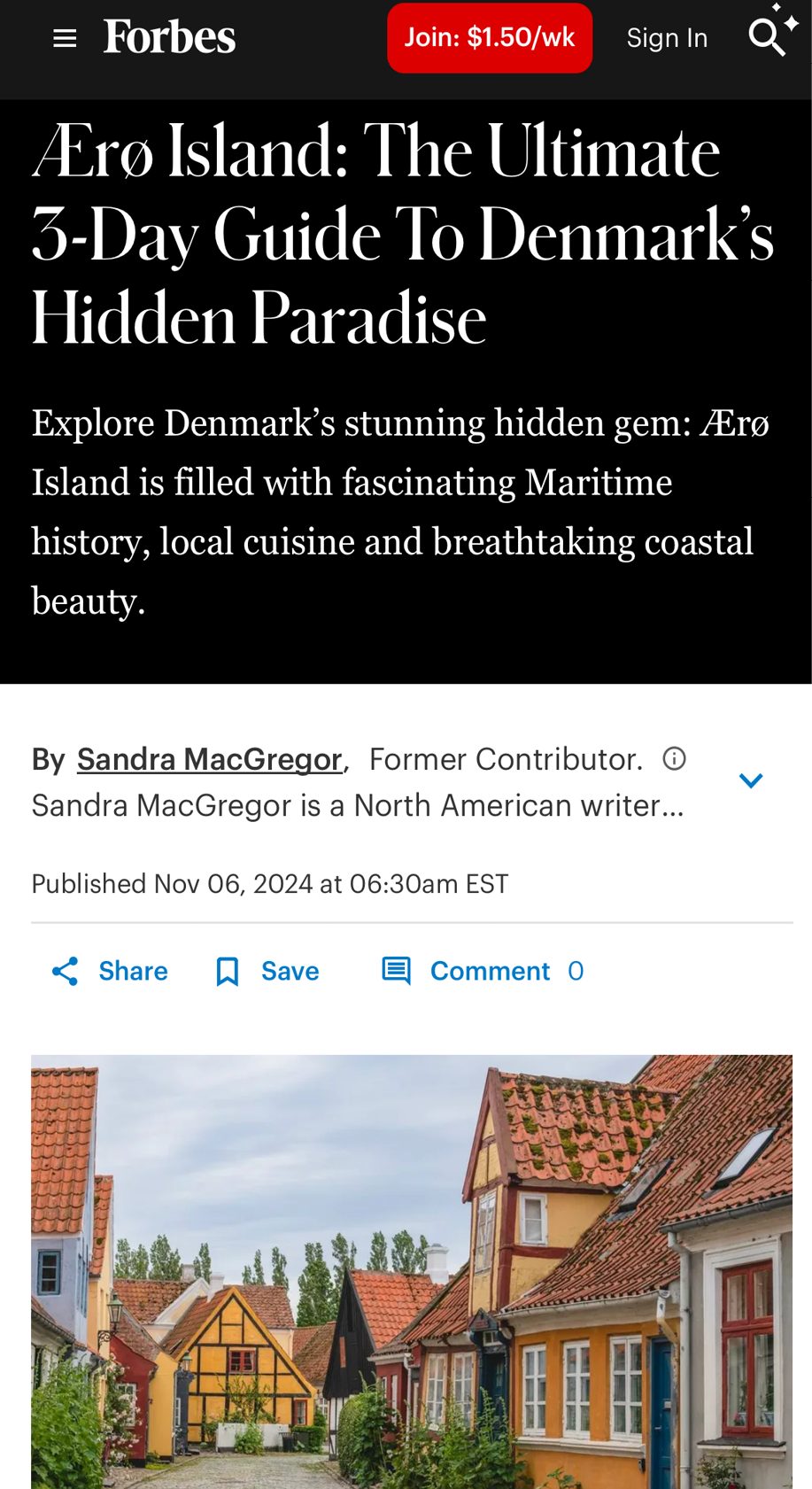
Task: Click the share arrow icon
Action: (x=66, y=972)
